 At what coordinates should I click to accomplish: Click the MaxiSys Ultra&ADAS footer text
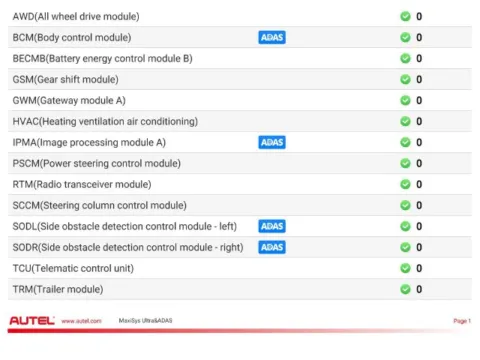point(145,321)
